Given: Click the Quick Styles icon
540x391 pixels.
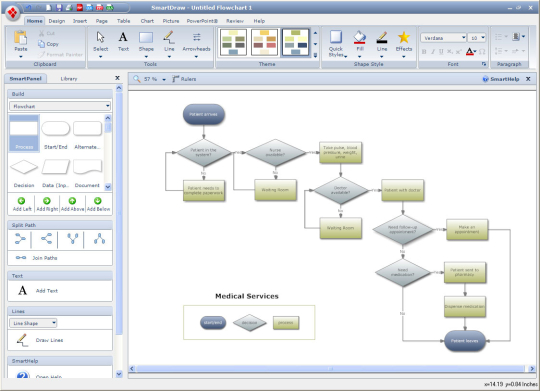Looking at the screenshot, I should point(336,37).
